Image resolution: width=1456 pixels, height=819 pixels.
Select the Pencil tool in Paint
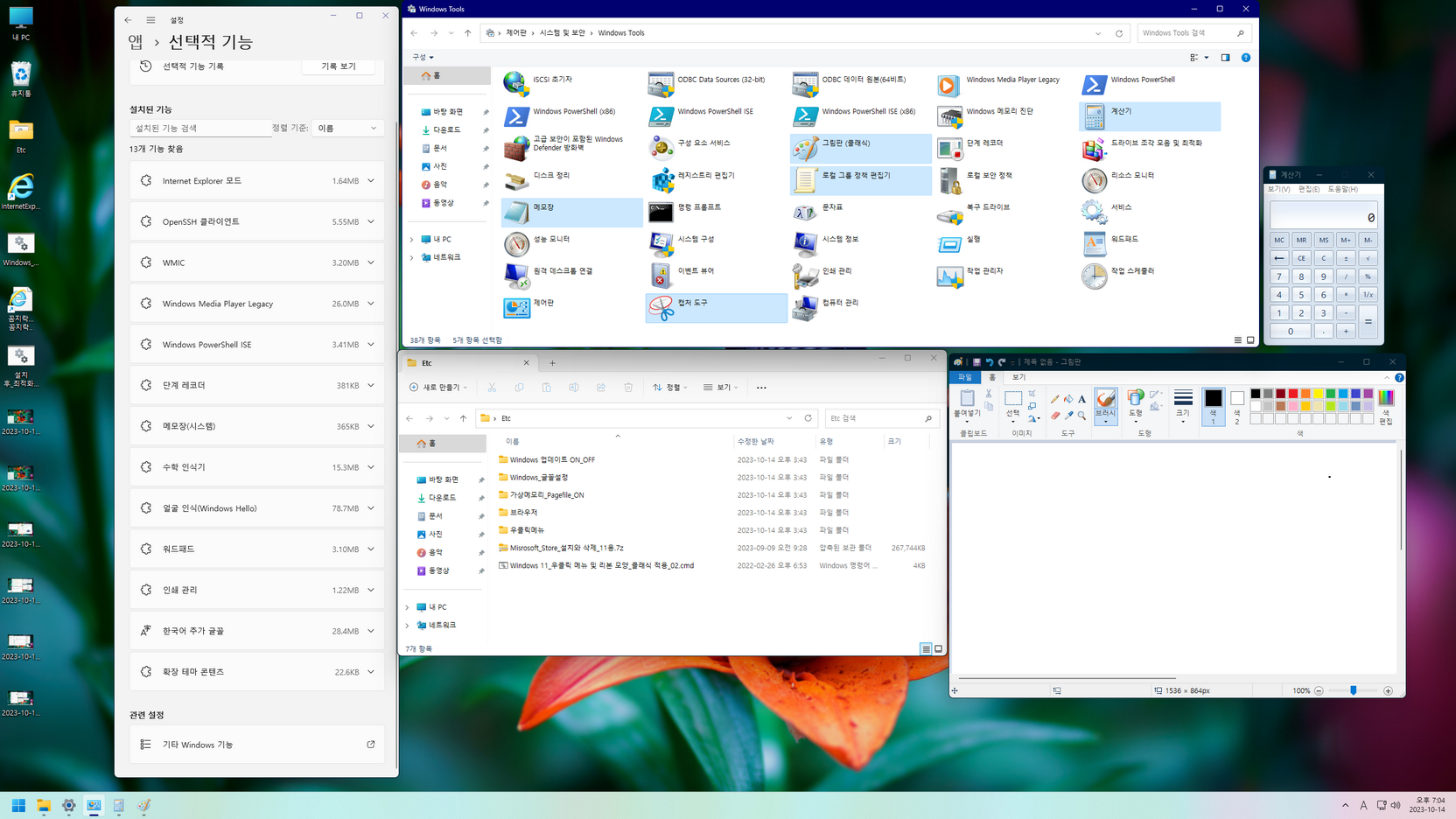coord(1054,399)
